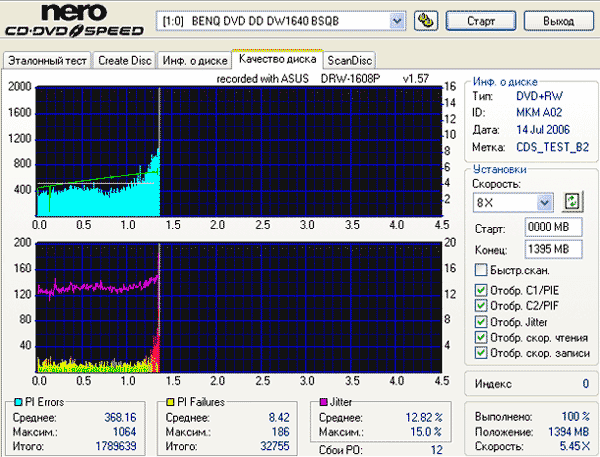600x457 pixels.
Task: Click the Nero CD-DVD Speed logo
Action: point(74,20)
